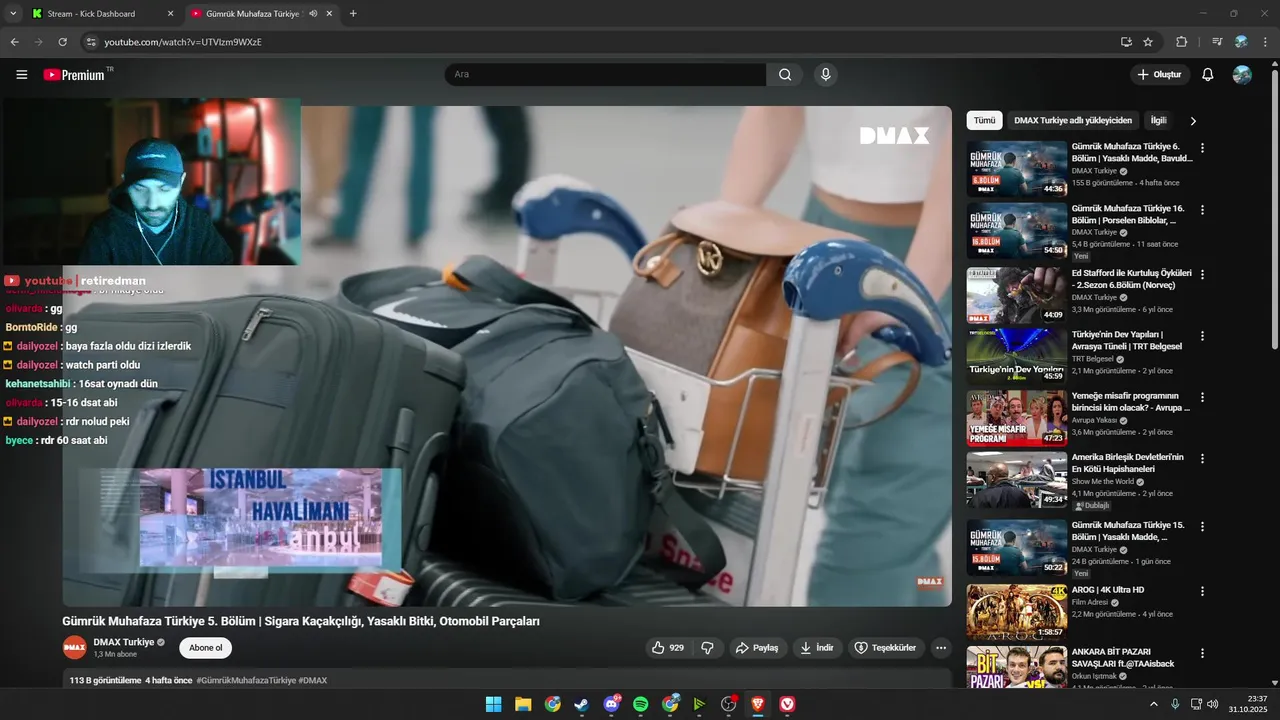This screenshot has height=720, width=1280.
Task: Click the YouTube search field
Action: point(606,74)
